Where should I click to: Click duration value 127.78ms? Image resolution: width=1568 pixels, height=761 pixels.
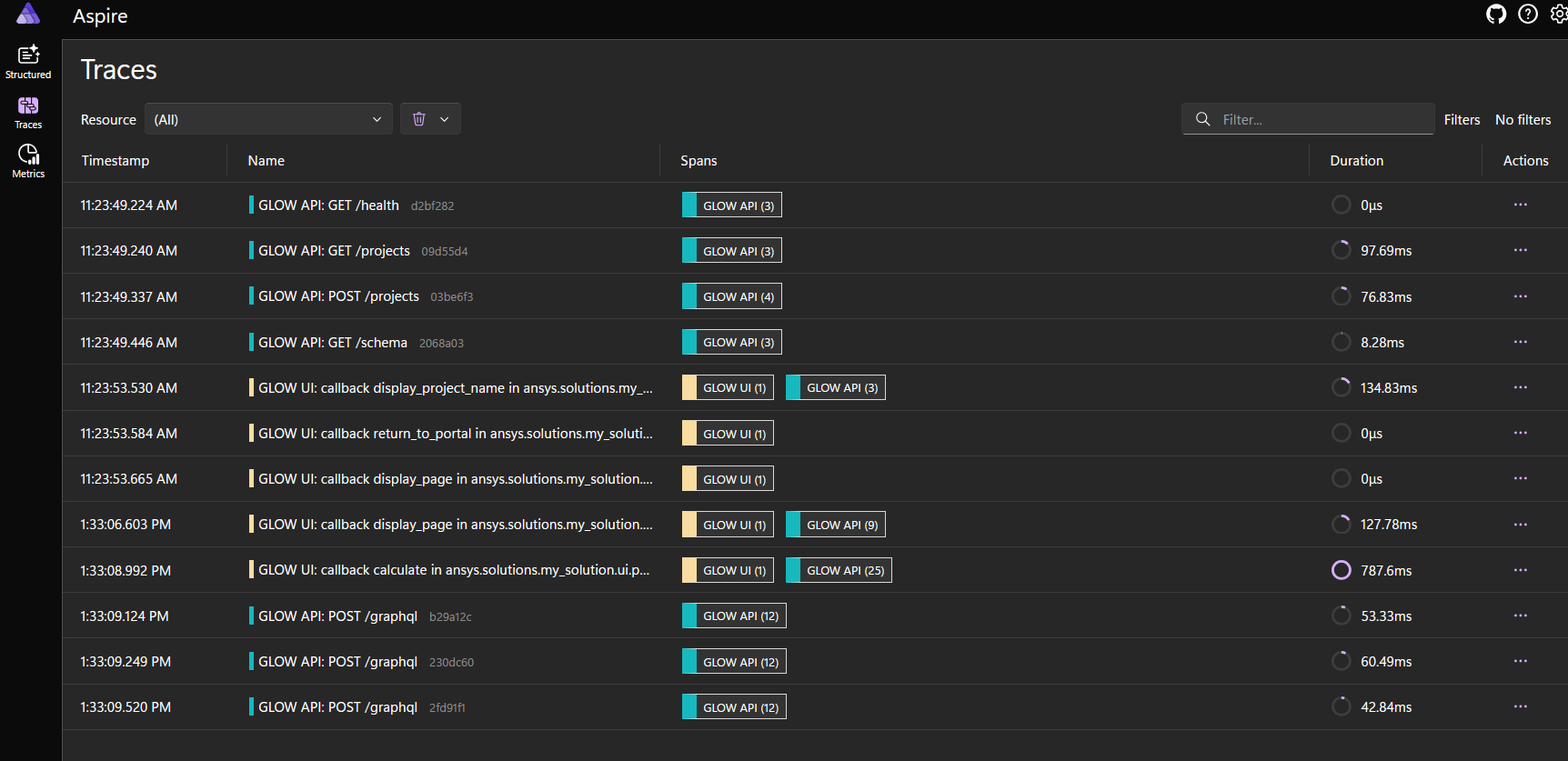(x=1389, y=525)
